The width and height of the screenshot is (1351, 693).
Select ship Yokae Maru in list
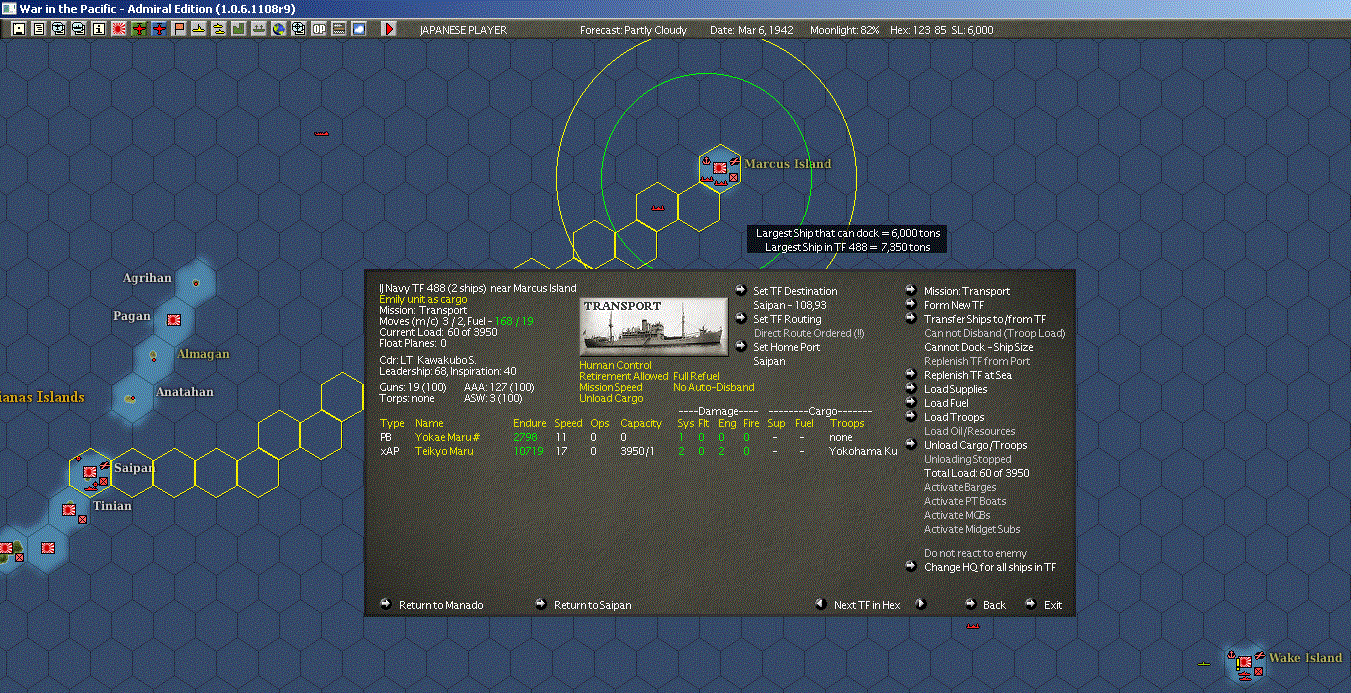(447, 437)
